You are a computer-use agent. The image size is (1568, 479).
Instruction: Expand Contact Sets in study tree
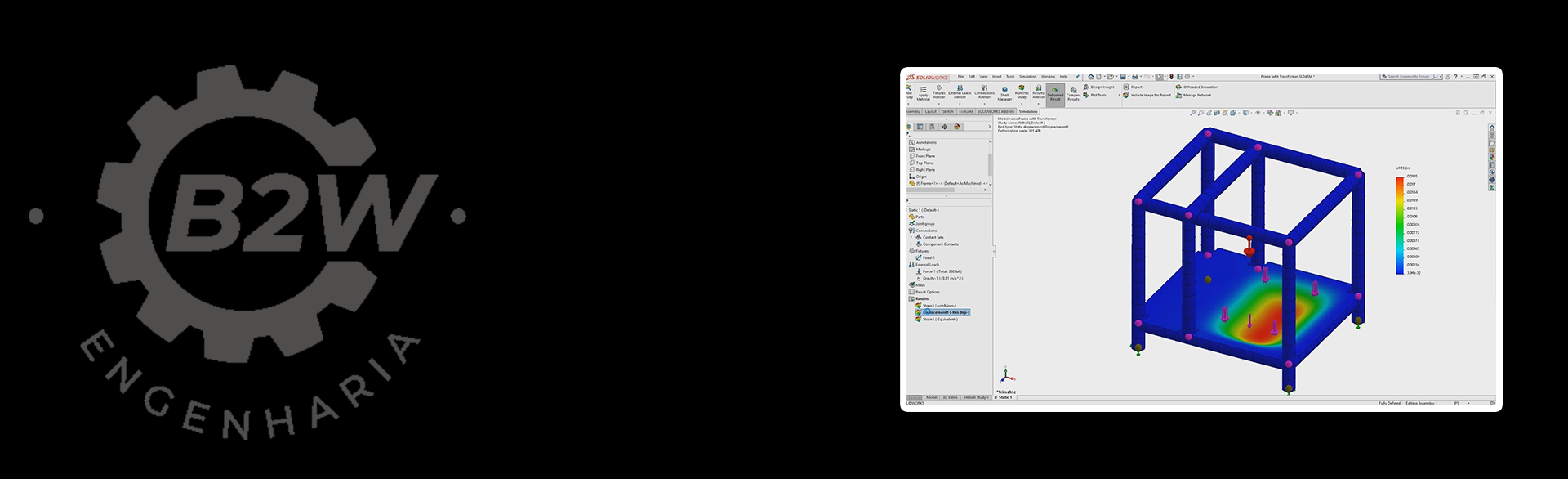tap(911, 238)
